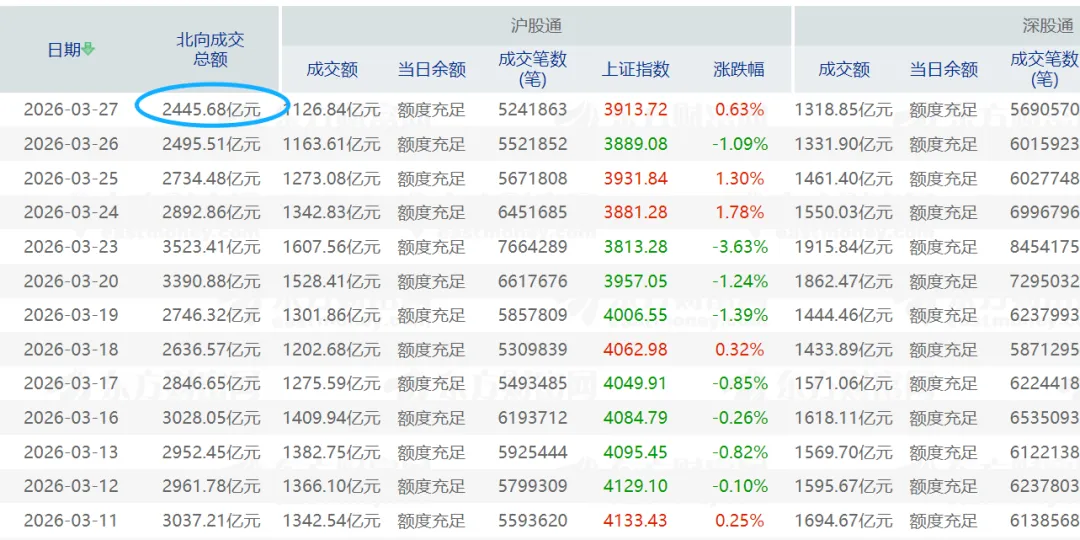
Task: Click the date cell 2026-03-19
Action: [x=71, y=315]
